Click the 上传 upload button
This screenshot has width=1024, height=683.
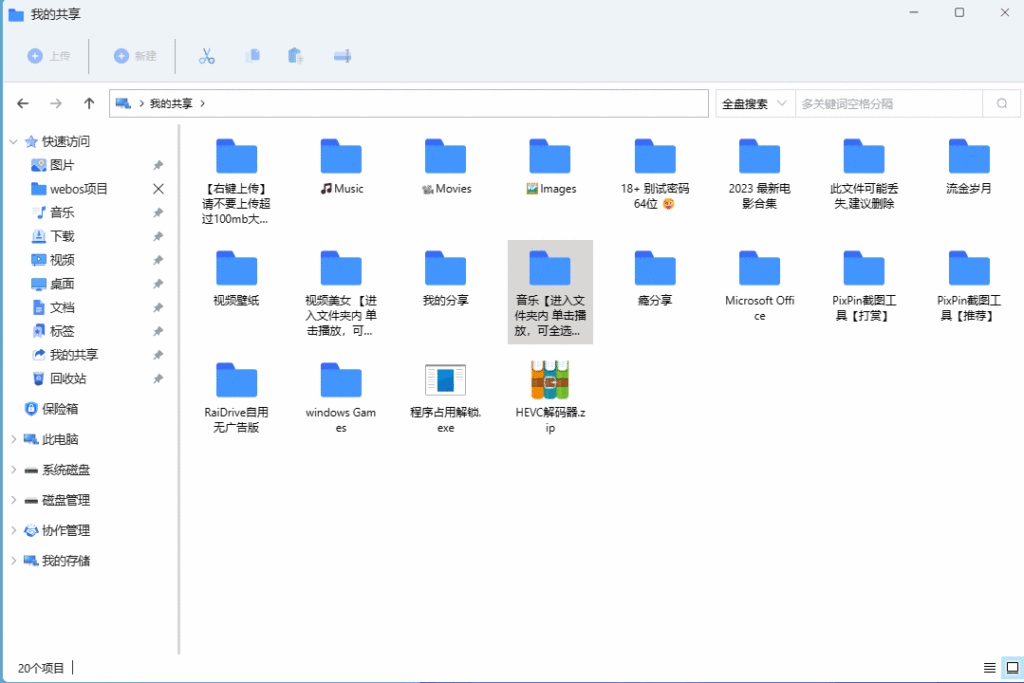point(49,56)
